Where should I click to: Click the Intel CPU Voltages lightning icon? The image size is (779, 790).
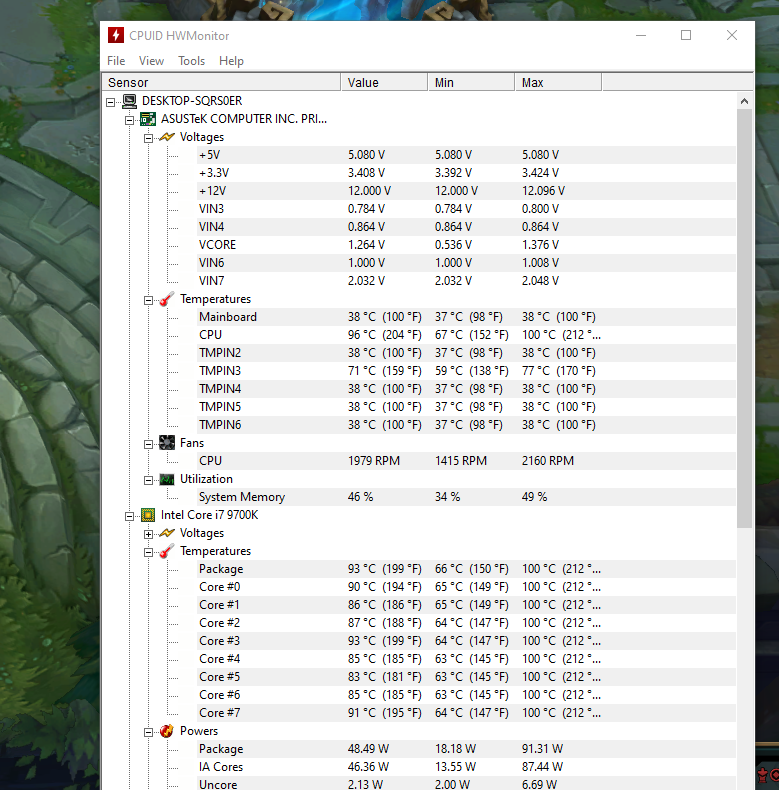tap(167, 533)
